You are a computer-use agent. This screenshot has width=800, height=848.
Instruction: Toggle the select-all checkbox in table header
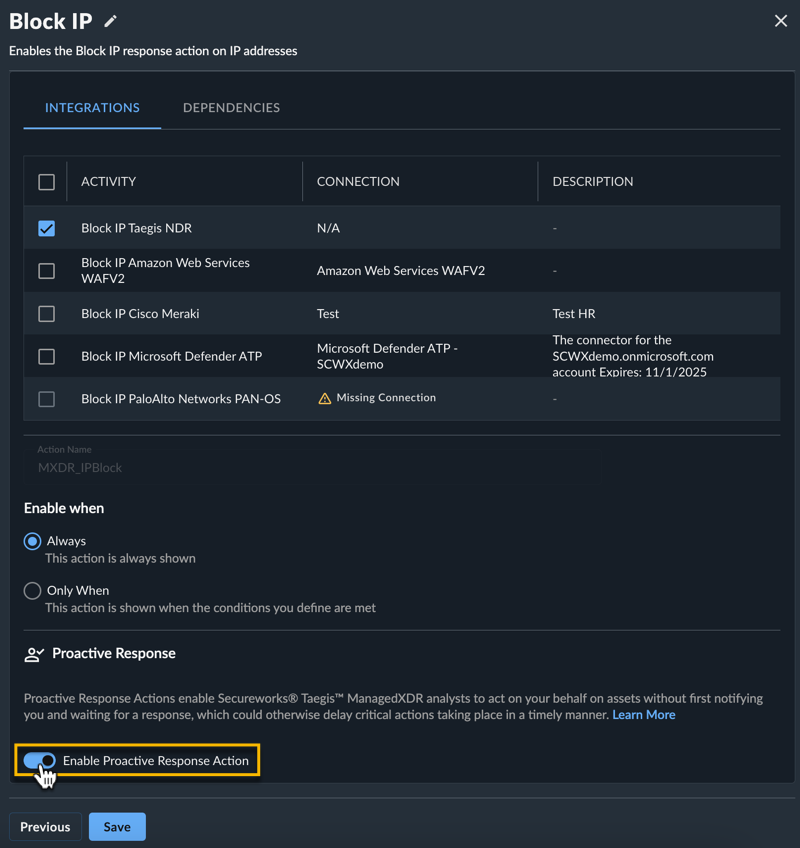[47, 182]
